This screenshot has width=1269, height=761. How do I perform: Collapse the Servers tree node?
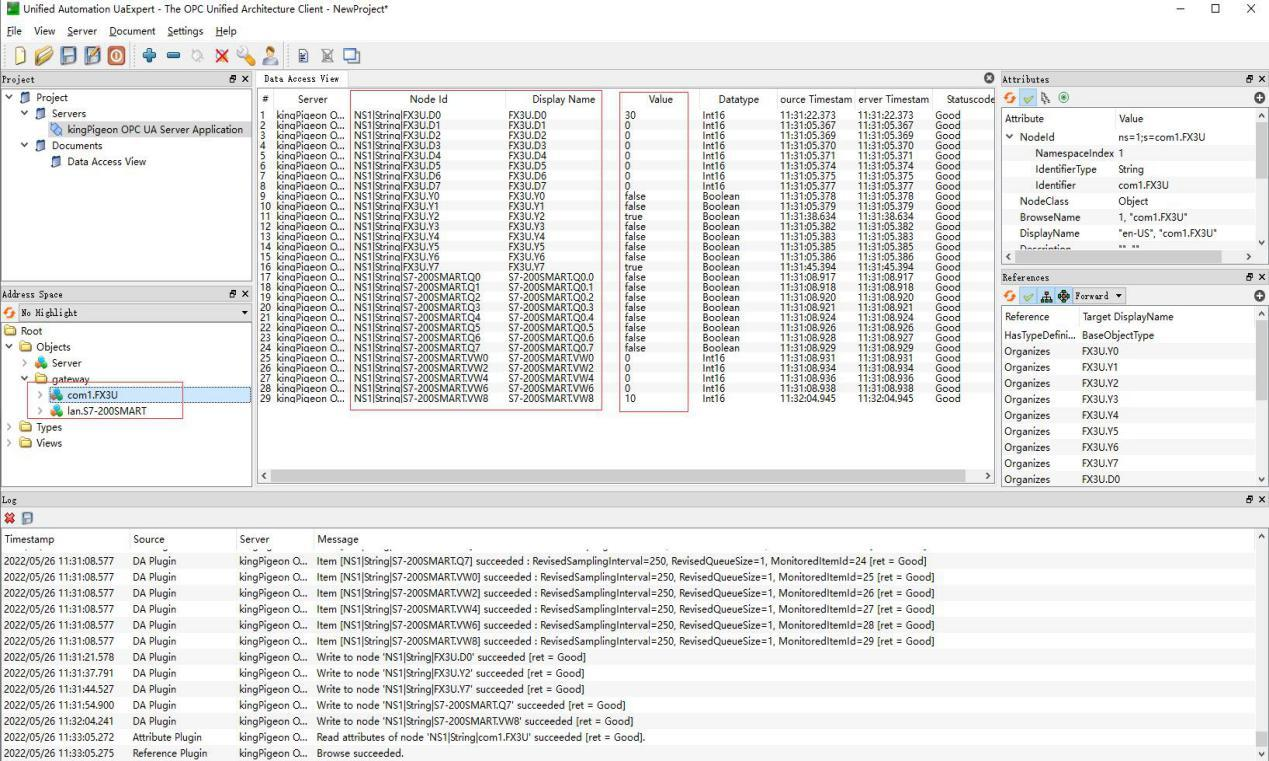tap(25, 114)
